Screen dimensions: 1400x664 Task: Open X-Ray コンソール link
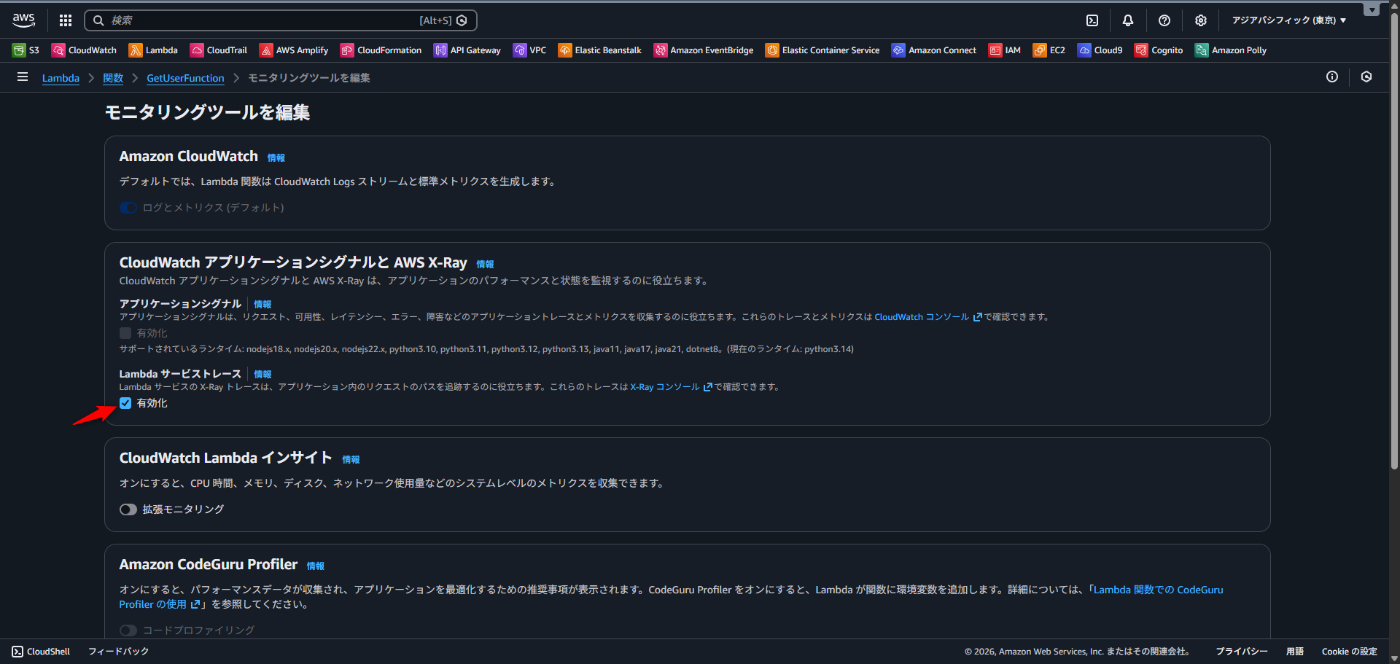pos(671,386)
